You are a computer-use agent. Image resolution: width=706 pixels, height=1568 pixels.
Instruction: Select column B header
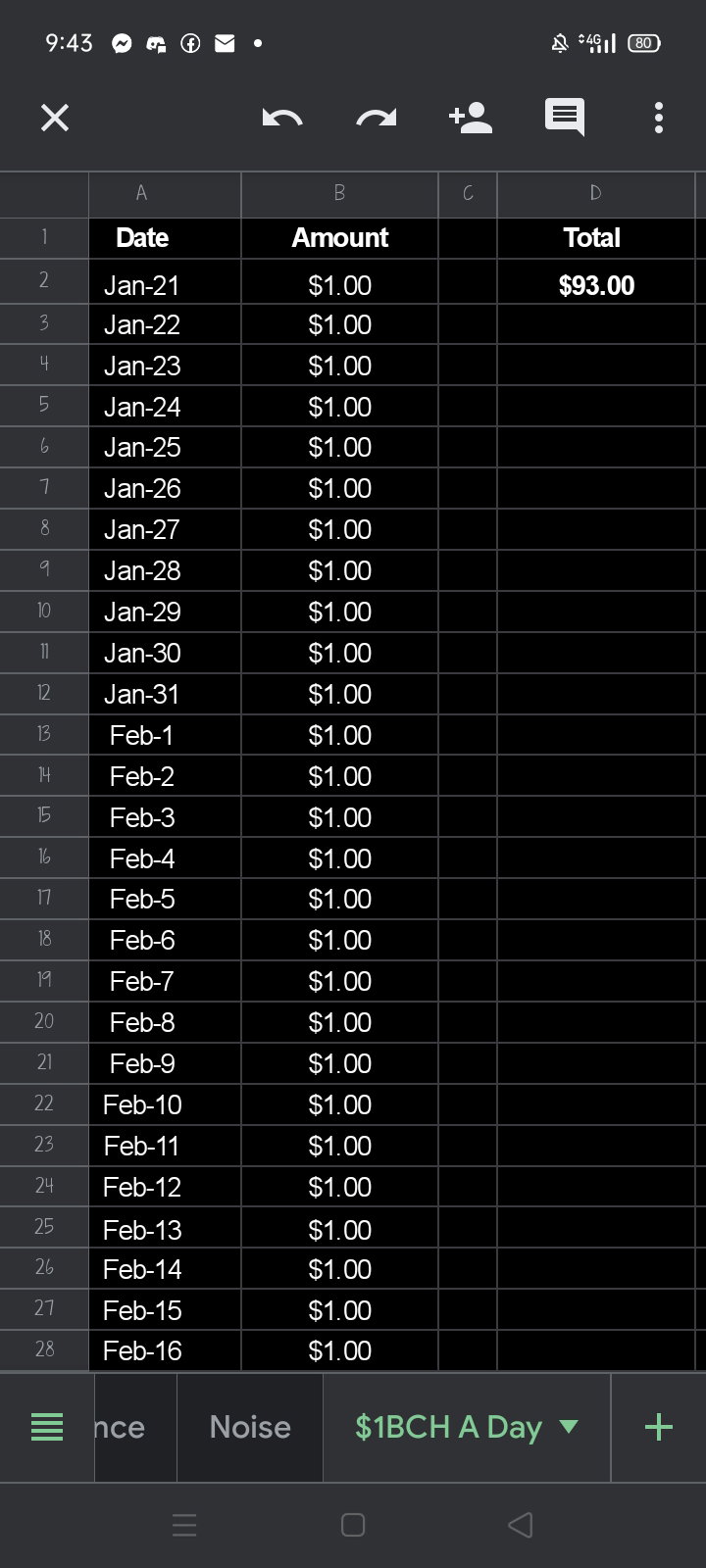pos(339,194)
